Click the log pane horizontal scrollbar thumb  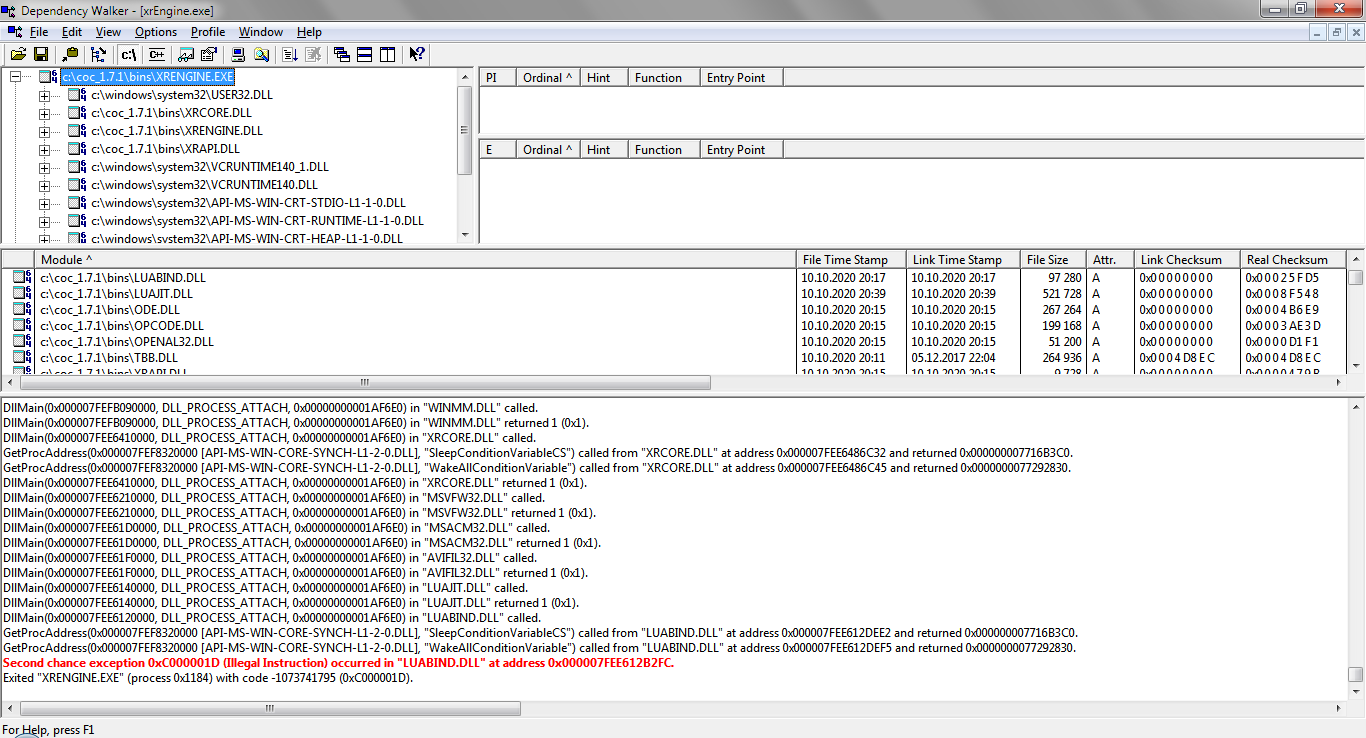[x=270, y=709]
